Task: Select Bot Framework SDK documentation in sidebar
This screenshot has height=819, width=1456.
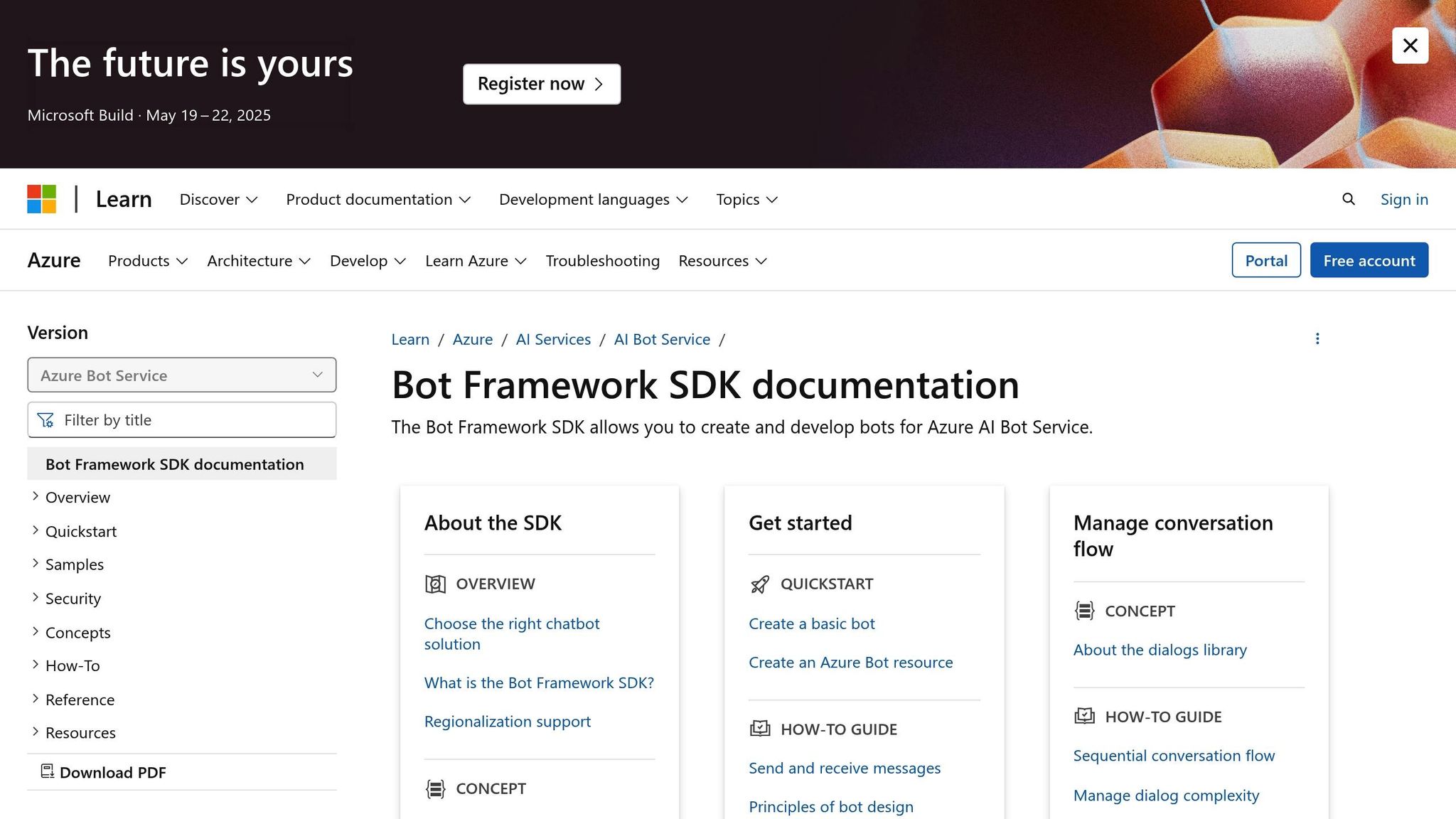Action: coord(182,464)
